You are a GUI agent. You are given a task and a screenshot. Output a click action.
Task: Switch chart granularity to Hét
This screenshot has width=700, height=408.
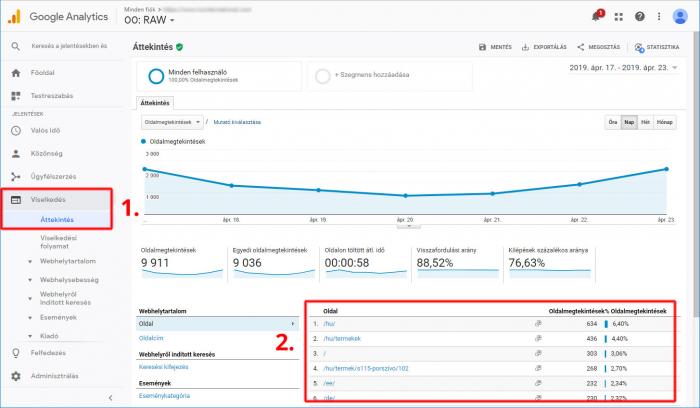click(646, 121)
